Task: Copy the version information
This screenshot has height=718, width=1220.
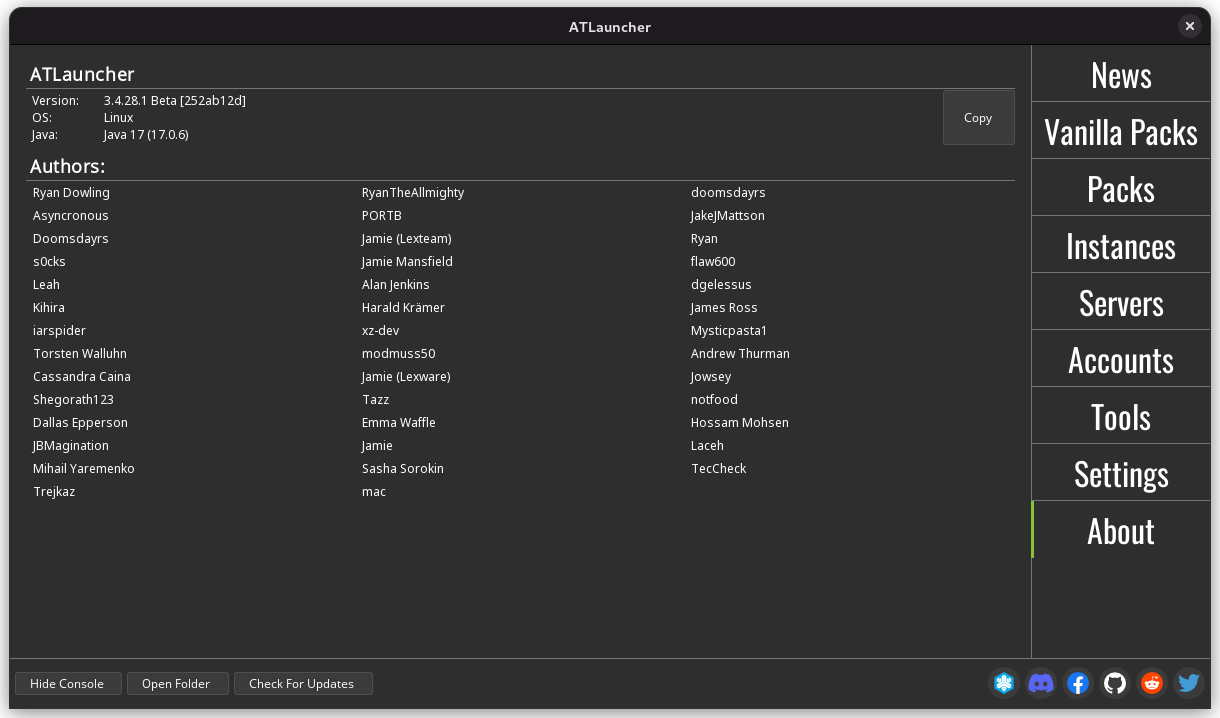Action: point(978,118)
